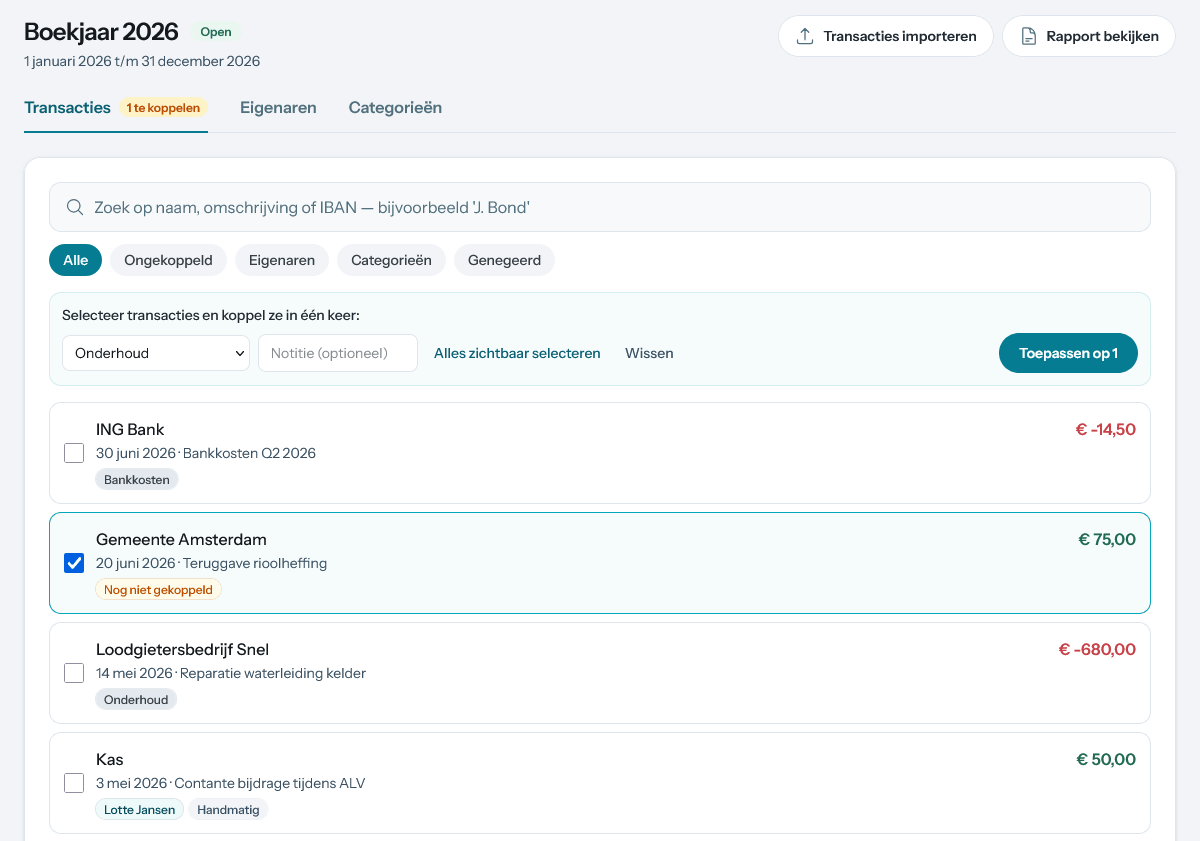Viewport: 1200px width, 841px height.
Task: Clear selection with Wissen
Action: click(x=649, y=353)
